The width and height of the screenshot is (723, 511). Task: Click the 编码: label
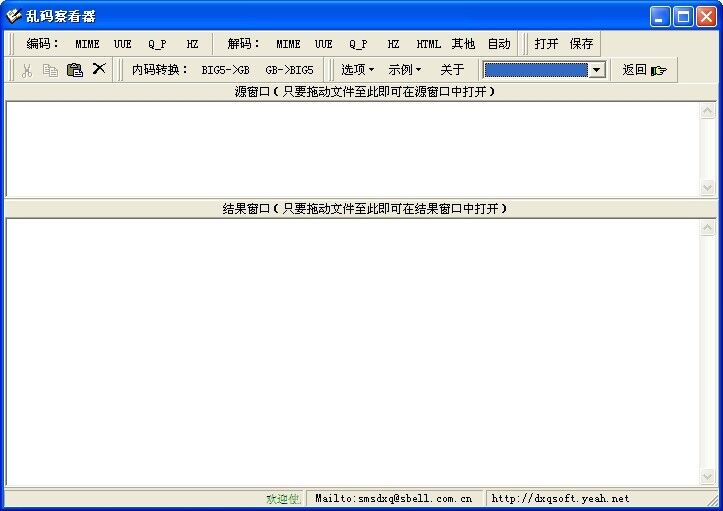pyautogui.click(x=42, y=44)
